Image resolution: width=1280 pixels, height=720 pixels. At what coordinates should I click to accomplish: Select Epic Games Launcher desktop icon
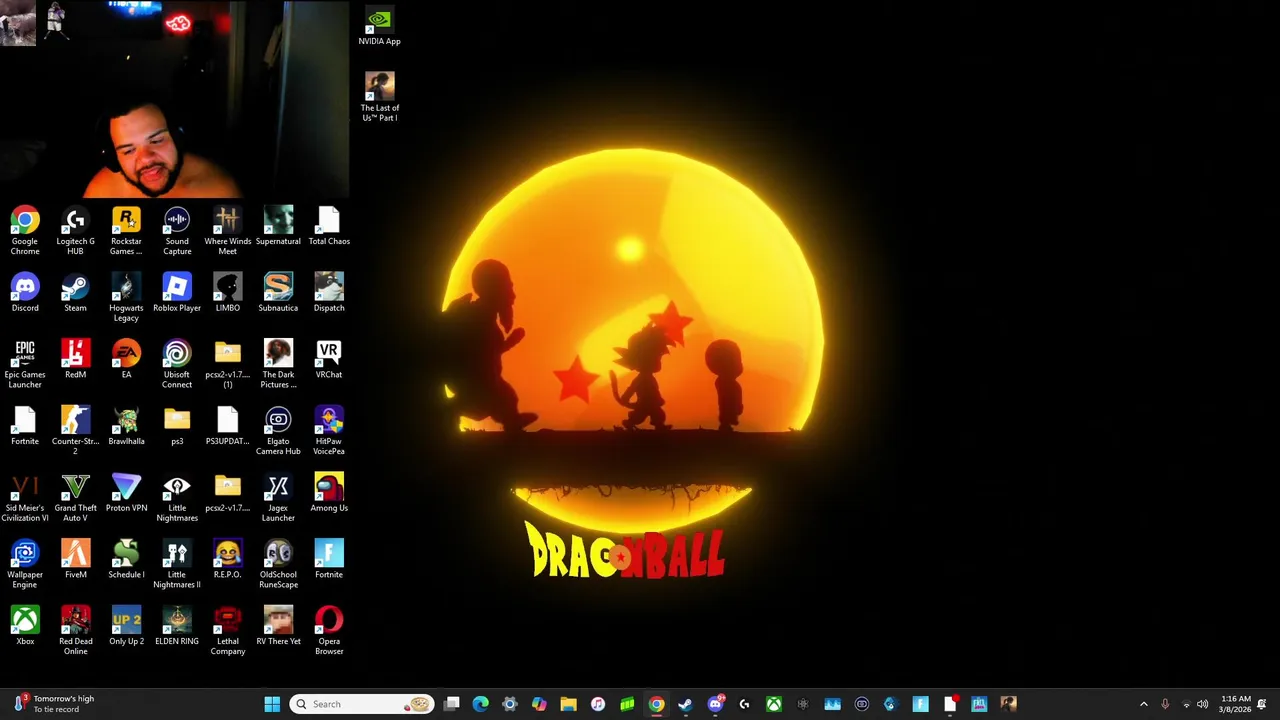coord(25,364)
